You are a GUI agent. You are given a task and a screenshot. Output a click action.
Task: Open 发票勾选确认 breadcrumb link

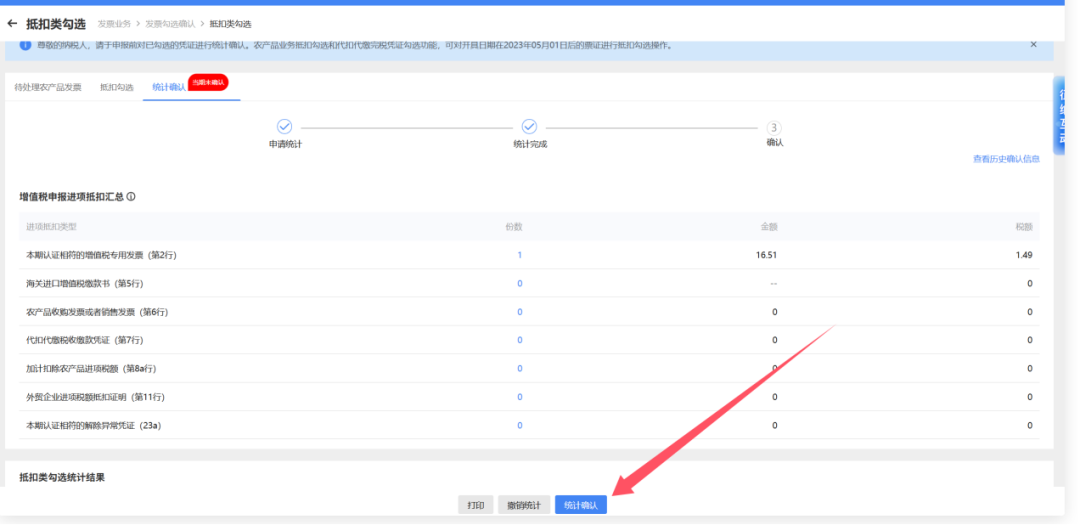tap(170, 24)
